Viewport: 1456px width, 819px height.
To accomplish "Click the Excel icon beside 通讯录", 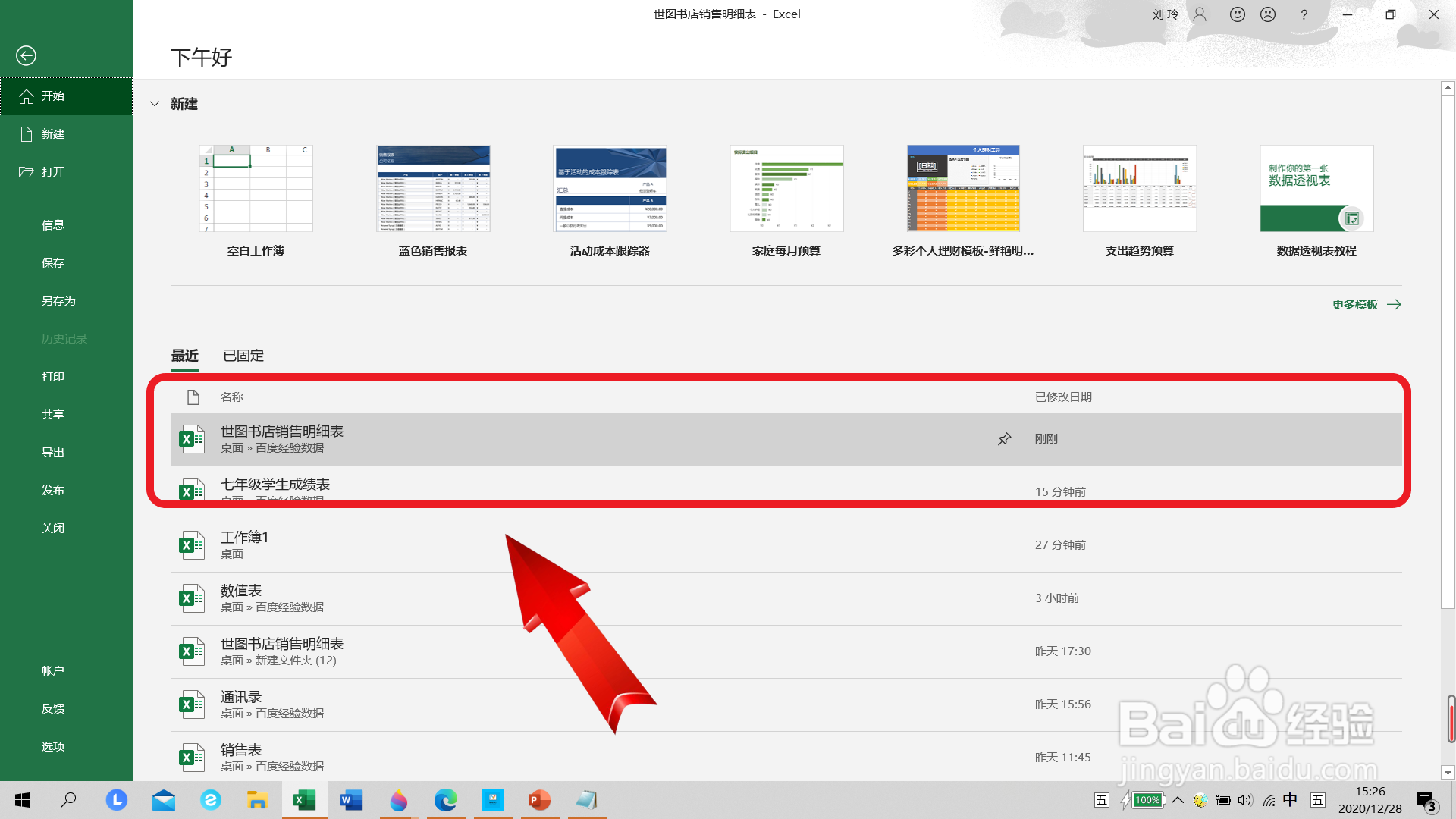I will [x=191, y=704].
